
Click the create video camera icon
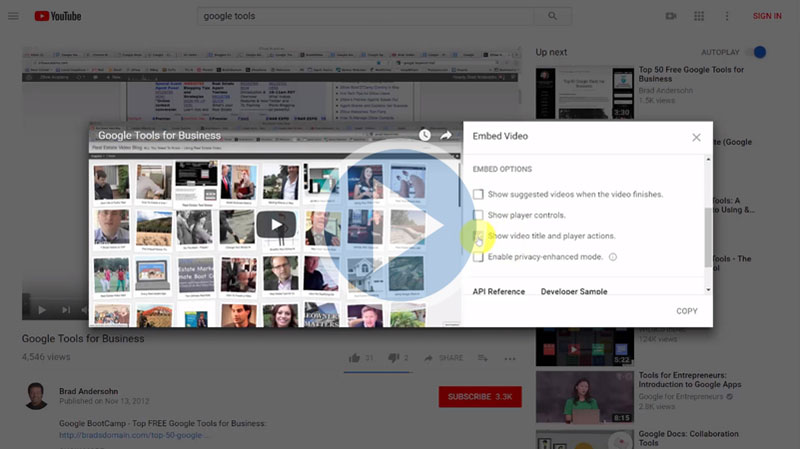tap(671, 16)
